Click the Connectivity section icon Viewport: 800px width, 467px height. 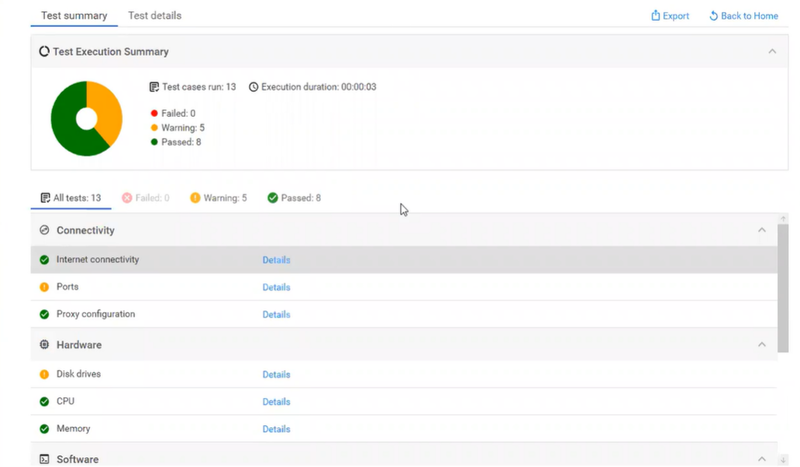pyautogui.click(x=44, y=231)
